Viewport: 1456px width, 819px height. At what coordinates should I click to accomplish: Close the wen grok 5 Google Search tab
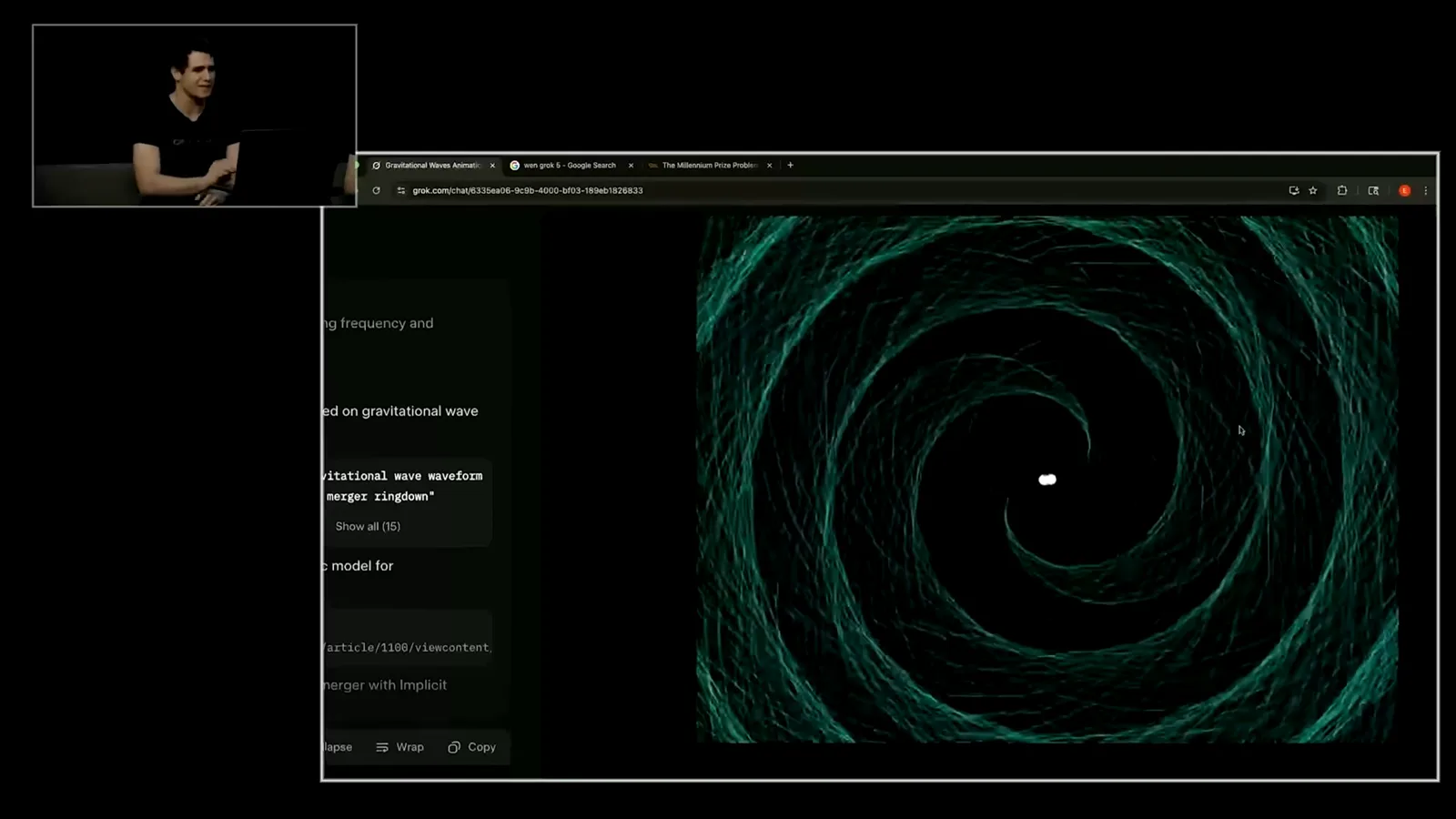coord(631,166)
